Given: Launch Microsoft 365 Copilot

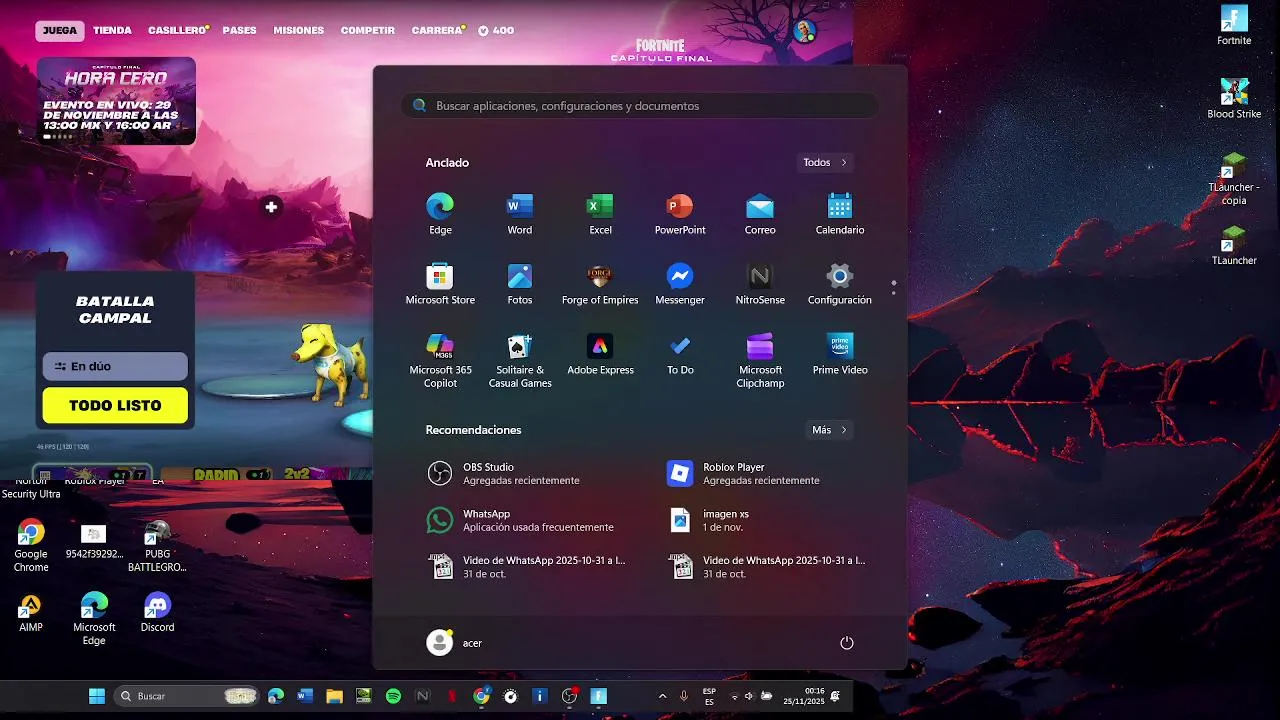Looking at the screenshot, I should click(x=440, y=361).
